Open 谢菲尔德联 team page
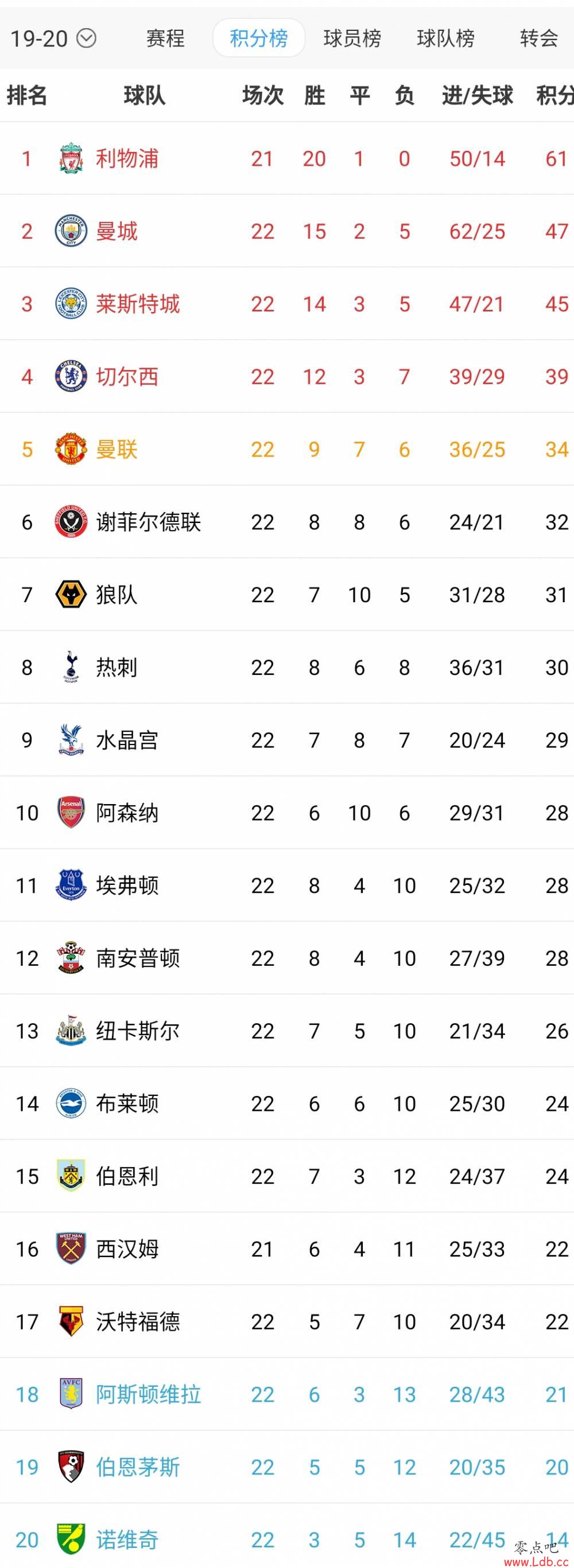Viewport: 574px width, 1568px height. (x=149, y=522)
